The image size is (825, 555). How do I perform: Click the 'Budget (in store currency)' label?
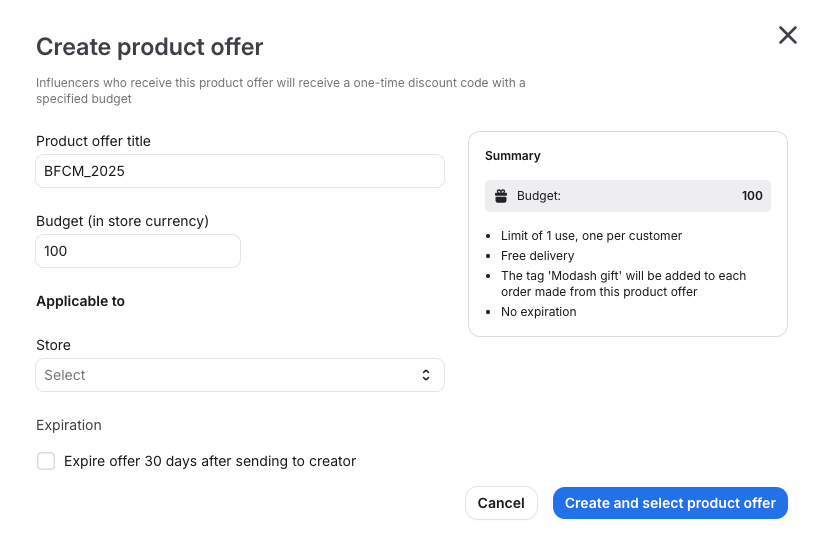point(122,221)
